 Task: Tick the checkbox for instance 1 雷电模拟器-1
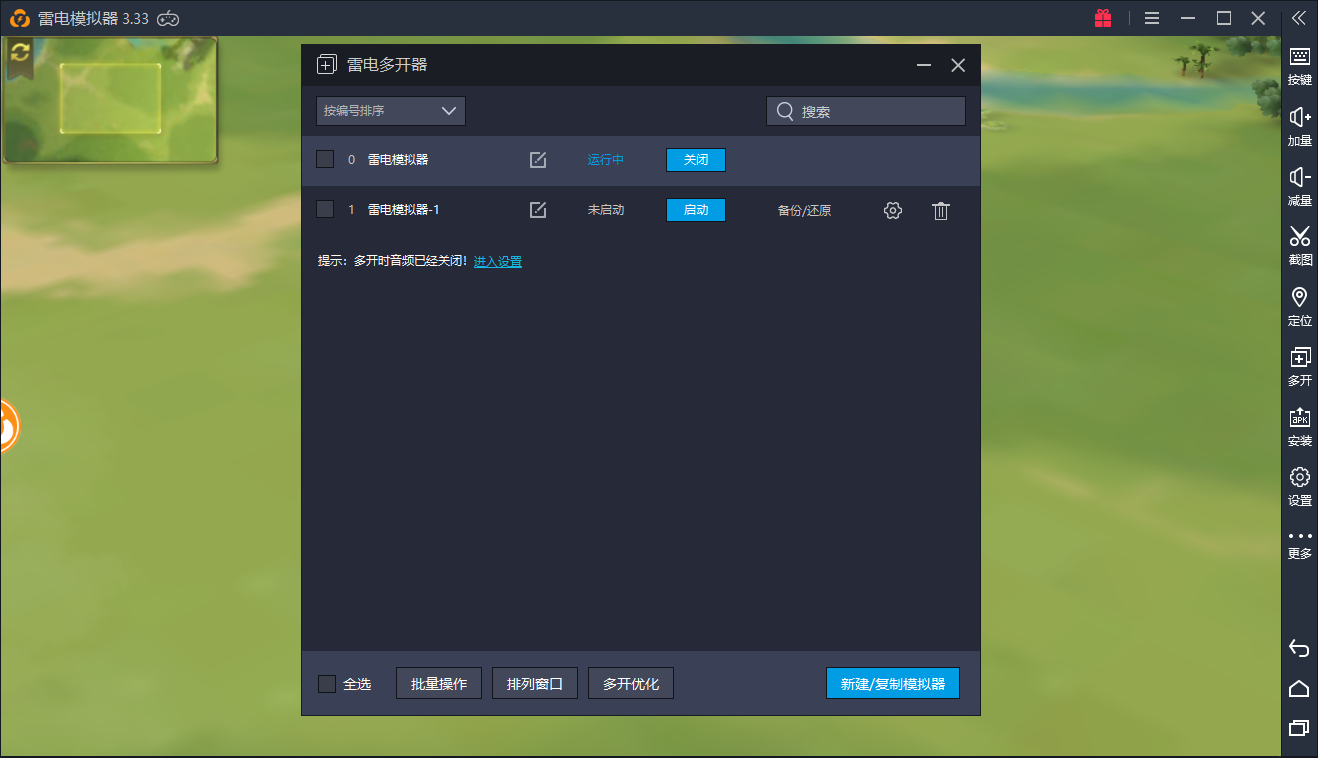tap(325, 209)
